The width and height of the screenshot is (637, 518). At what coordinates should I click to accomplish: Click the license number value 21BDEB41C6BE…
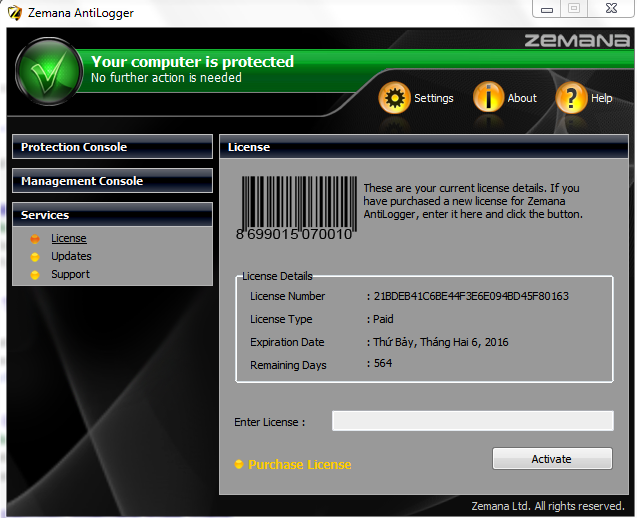(471, 296)
